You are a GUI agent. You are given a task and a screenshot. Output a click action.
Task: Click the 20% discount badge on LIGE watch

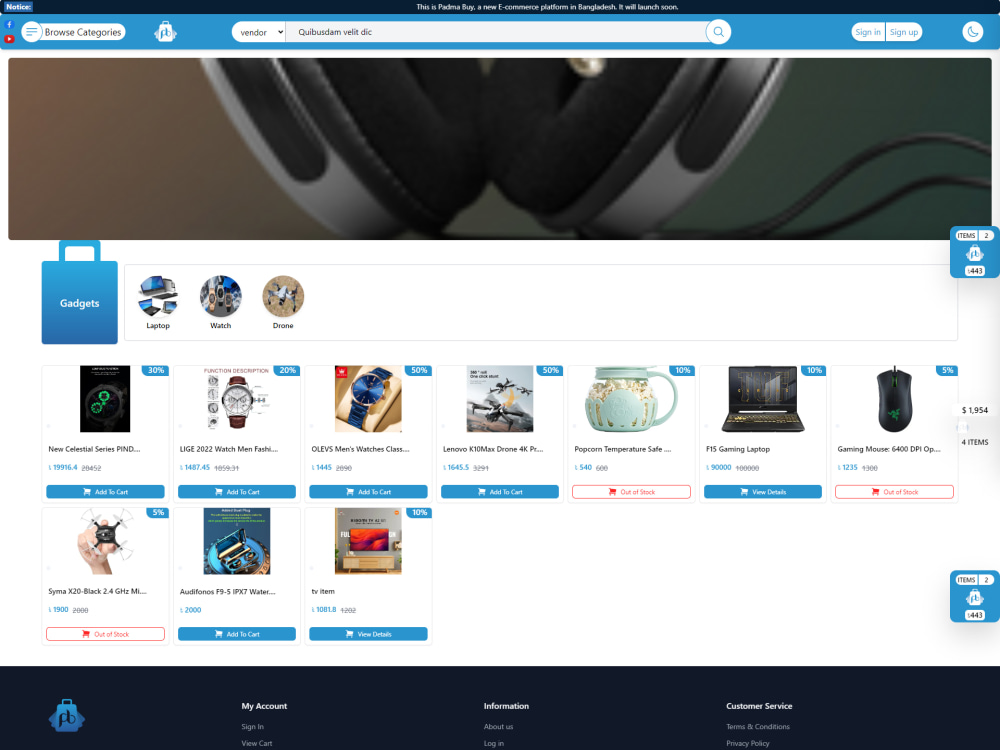coord(287,370)
